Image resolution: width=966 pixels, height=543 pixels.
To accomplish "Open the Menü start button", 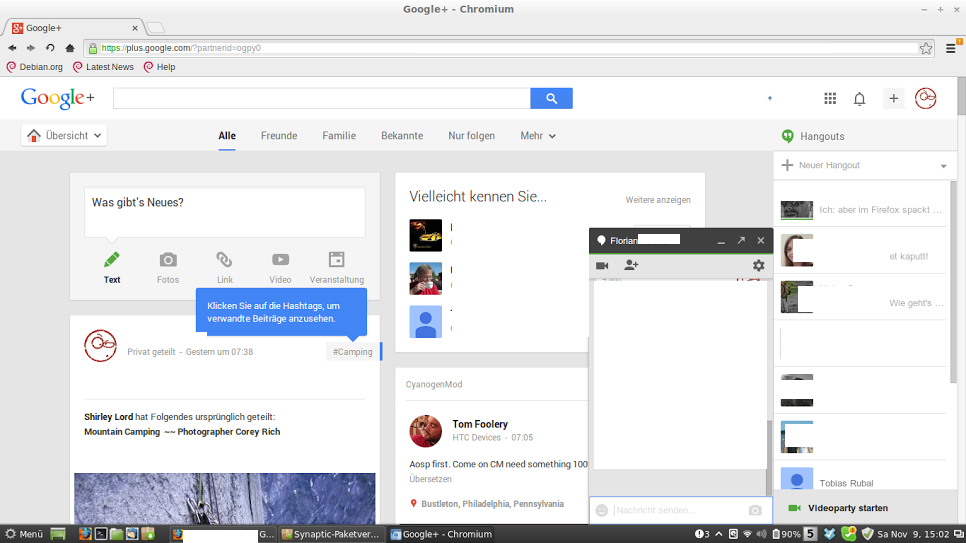I will [x=23, y=534].
